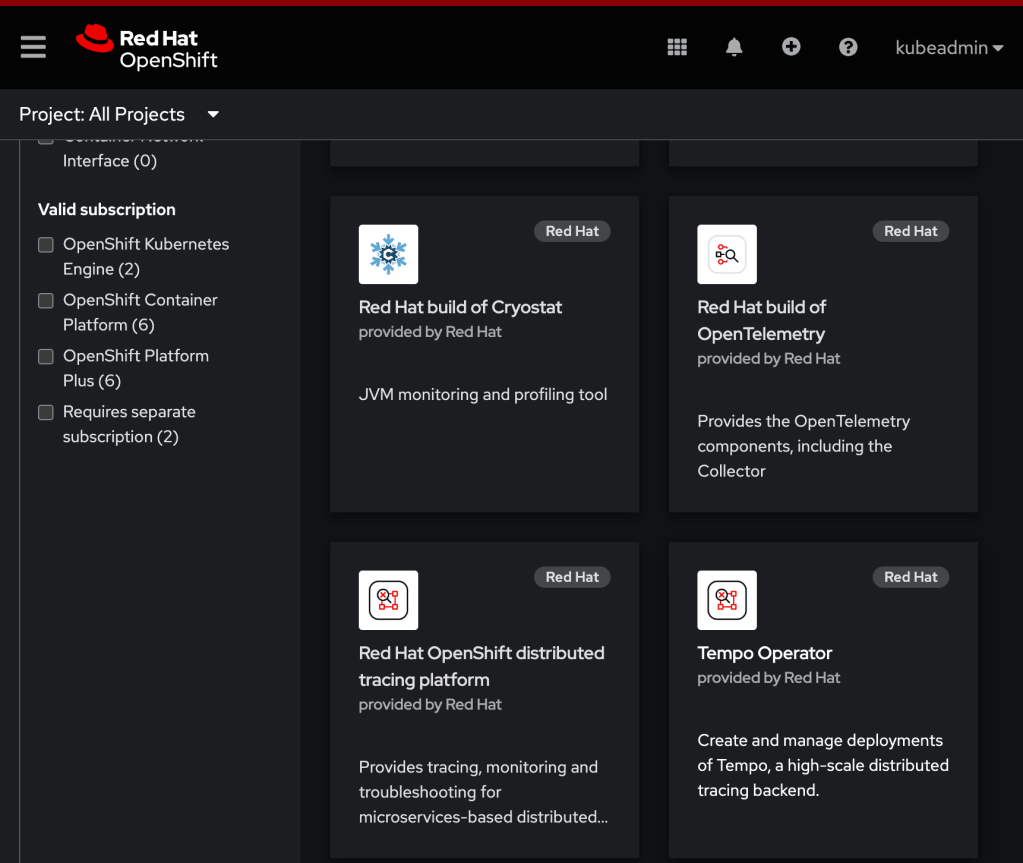
Task: Click 'Provides the OpenTelemetry components' description
Action: tap(804, 446)
